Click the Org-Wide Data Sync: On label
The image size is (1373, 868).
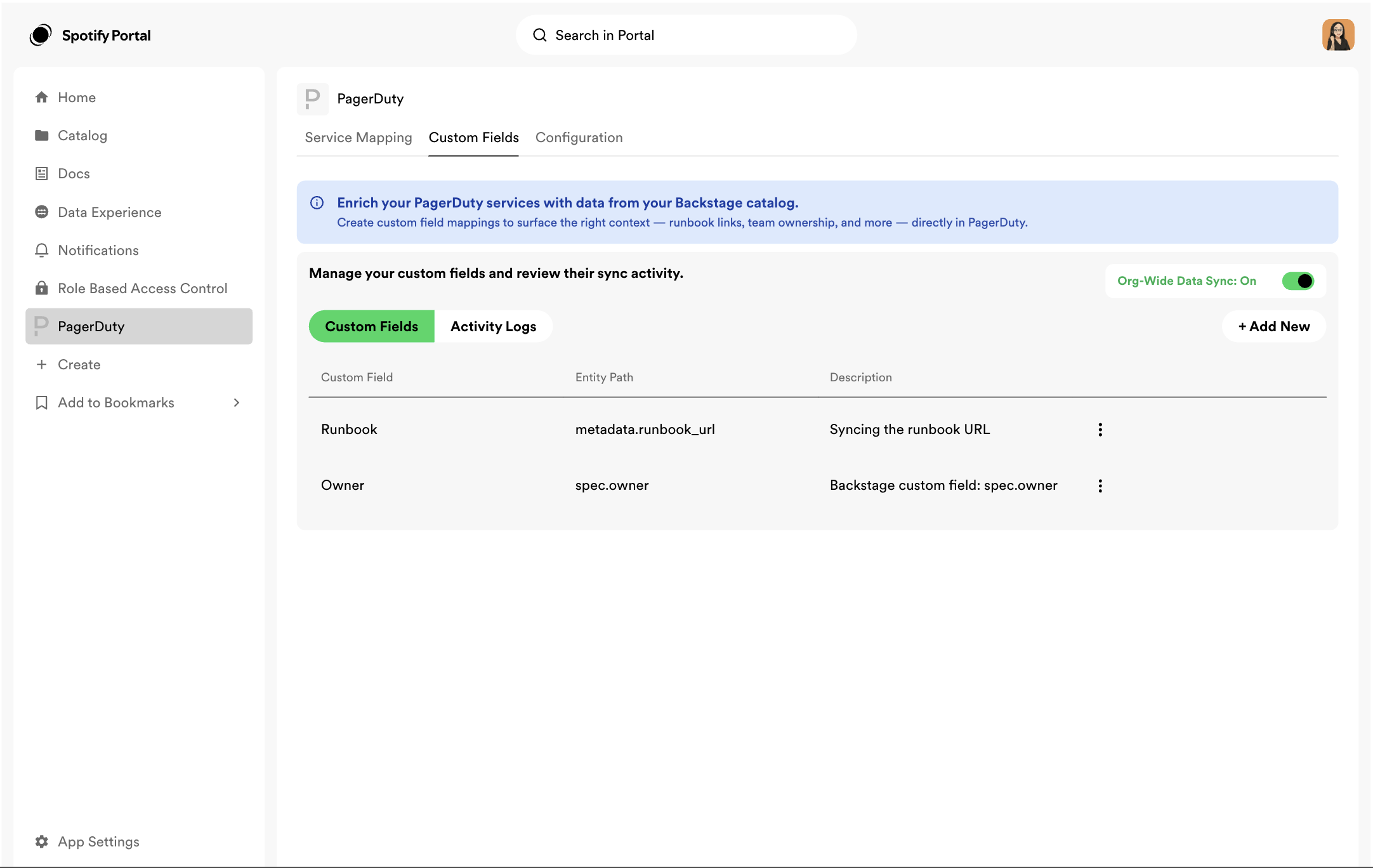point(1187,281)
